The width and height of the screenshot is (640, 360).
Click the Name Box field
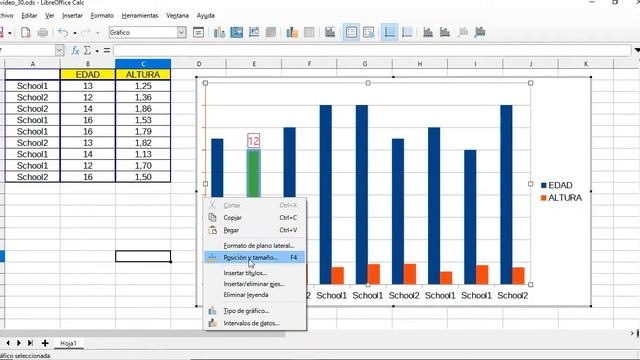[27, 51]
